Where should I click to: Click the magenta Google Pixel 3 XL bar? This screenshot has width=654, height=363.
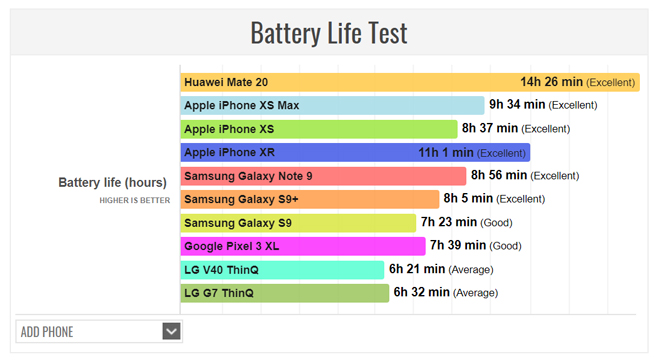click(x=303, y=246)
